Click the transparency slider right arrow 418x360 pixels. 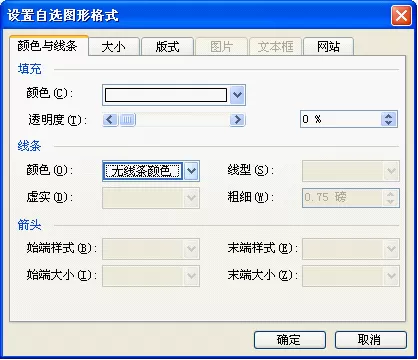[237, 120]
